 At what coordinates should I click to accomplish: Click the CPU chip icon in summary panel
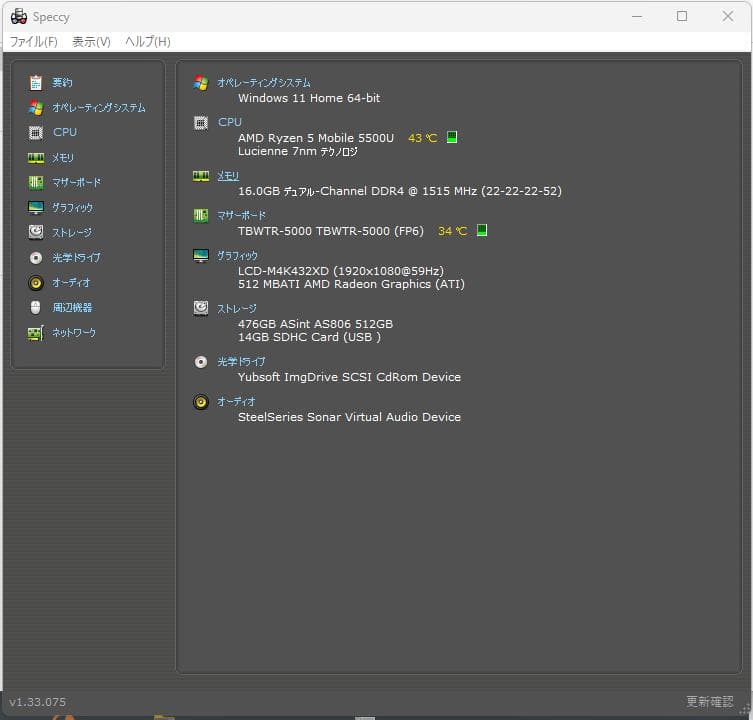coord(201,123)
